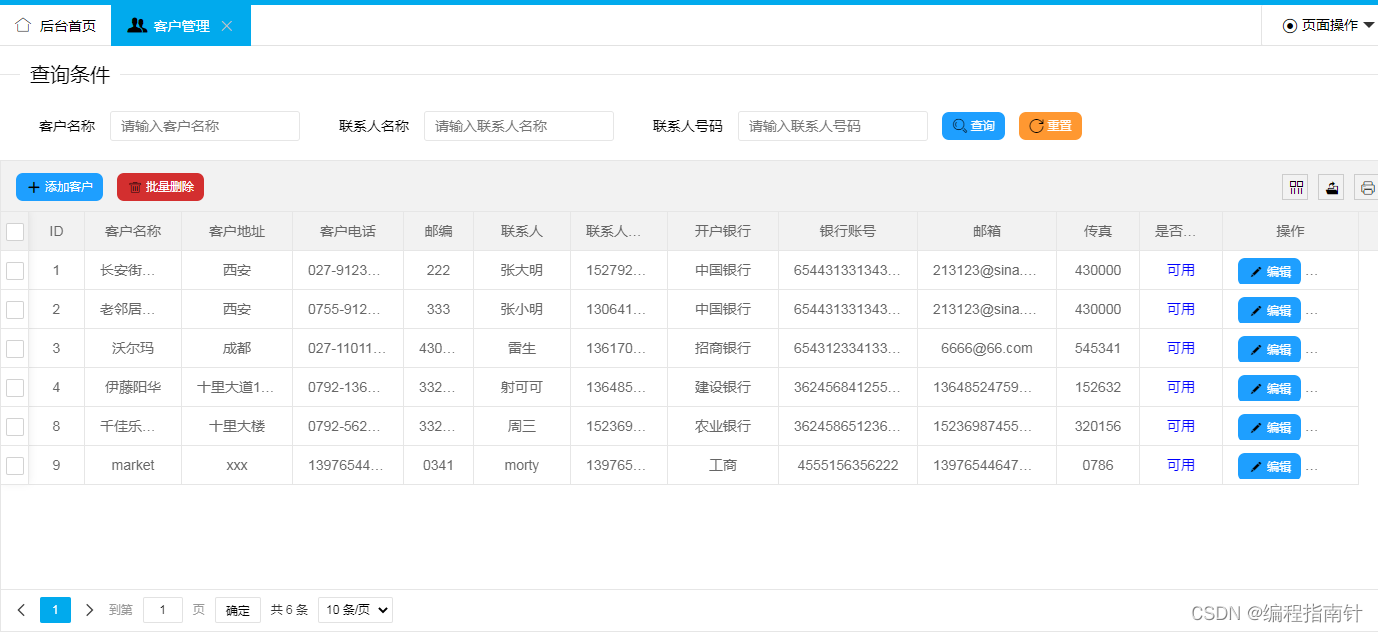Click the print table icon
Viewport: 1378px width, 632px height.
[1366, 187]
